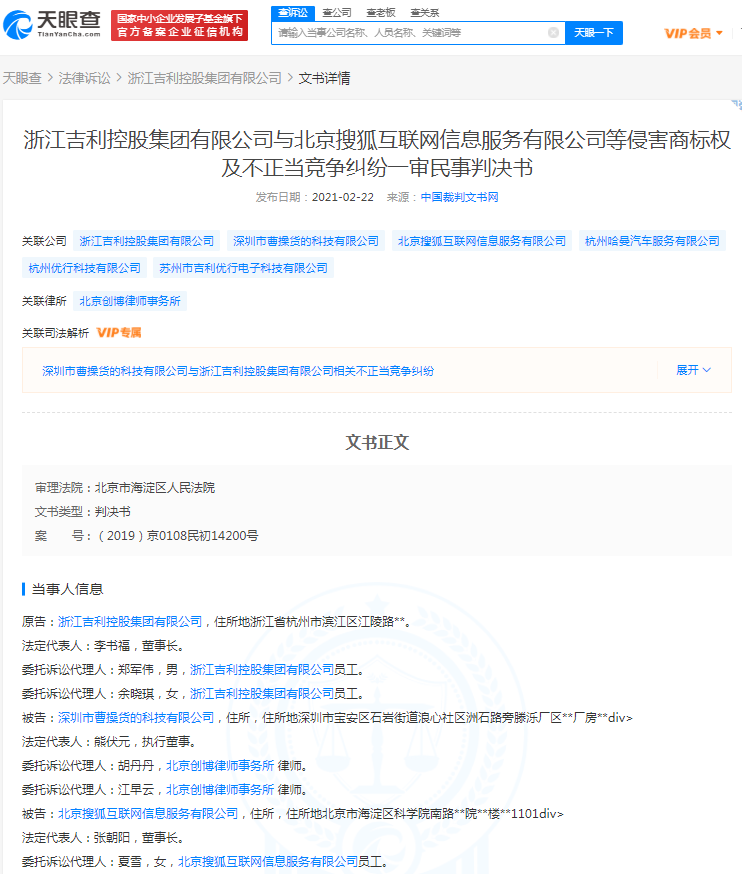Expand the judicial analysis with 展开

693,370
